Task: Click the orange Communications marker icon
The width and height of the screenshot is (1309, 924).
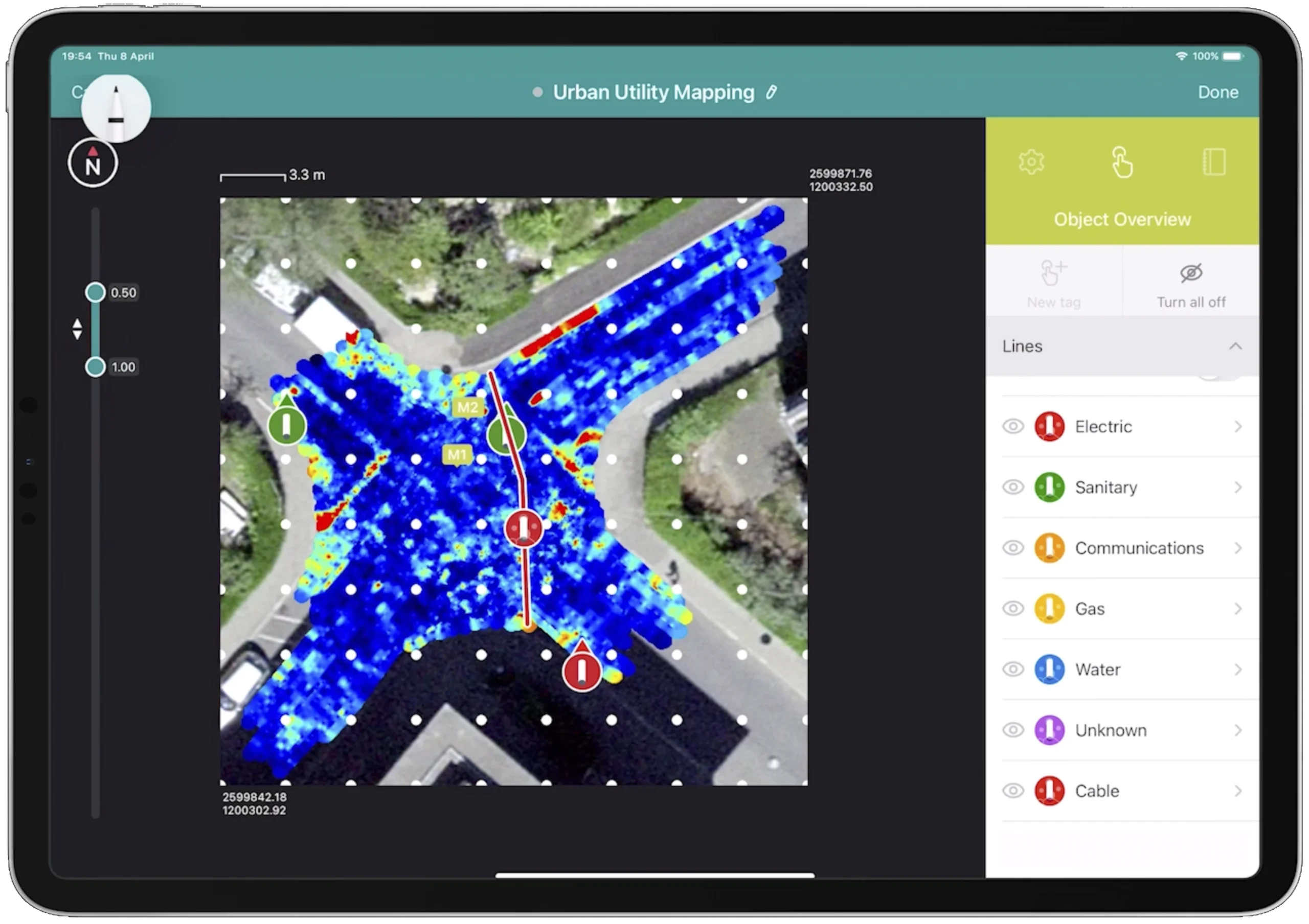Action: [x=1049, y=548]
